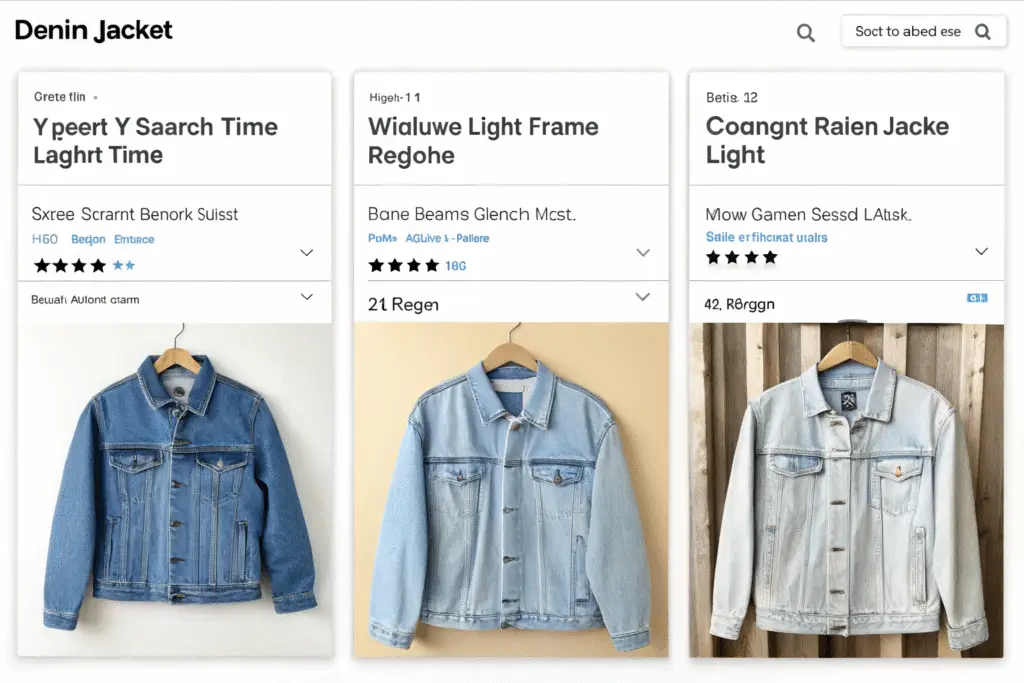The width and height of the screenshot is (1024, 683).
Task: Expand Bane Beams Glench Mcst. section chevron
Action: (x=643, y=253)
